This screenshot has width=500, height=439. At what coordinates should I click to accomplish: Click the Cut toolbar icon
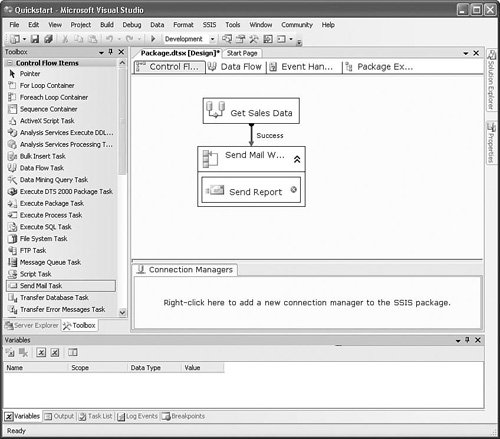(65, 39)
